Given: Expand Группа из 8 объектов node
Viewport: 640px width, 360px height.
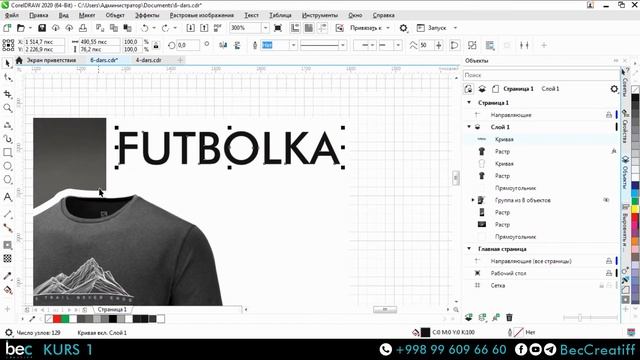Looking at the screenshot, I should [473, 200].
